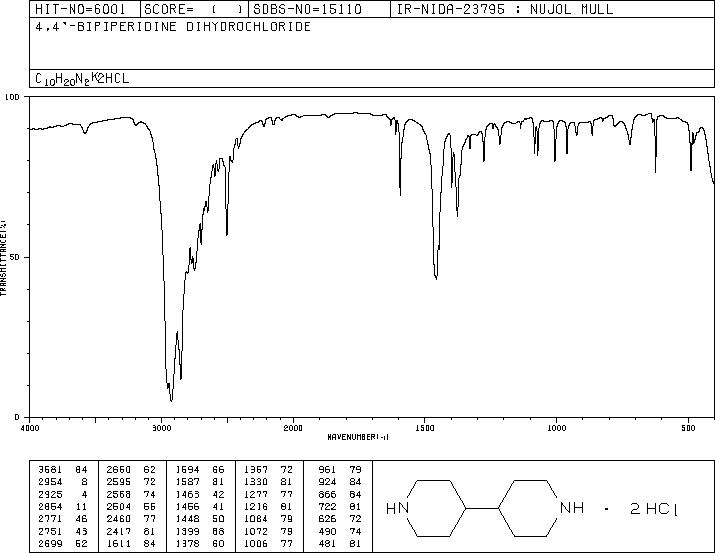The height and width of the screenshot is (553, 715).
Task: Select the 1330 peak entry
Action: 269,482
